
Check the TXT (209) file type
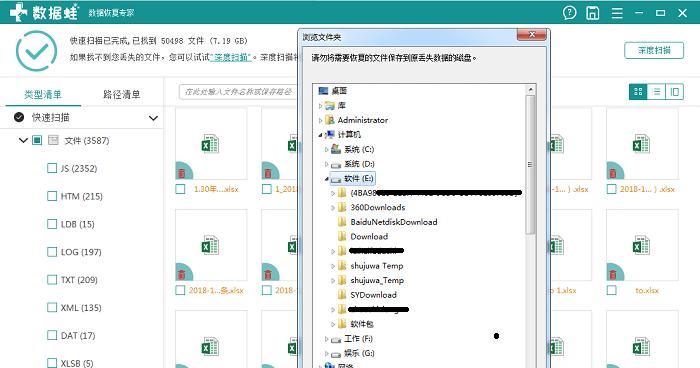(x=52, y=280)
